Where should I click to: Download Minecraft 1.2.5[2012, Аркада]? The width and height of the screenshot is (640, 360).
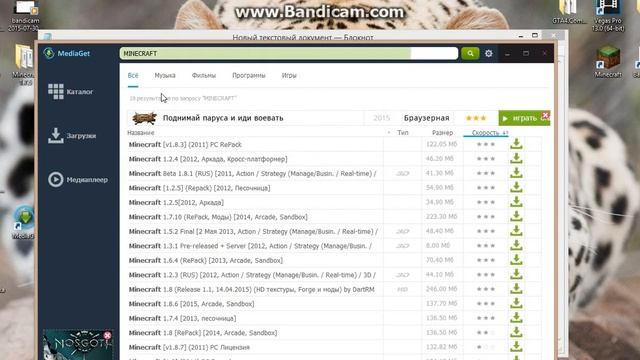pos(516,202)
